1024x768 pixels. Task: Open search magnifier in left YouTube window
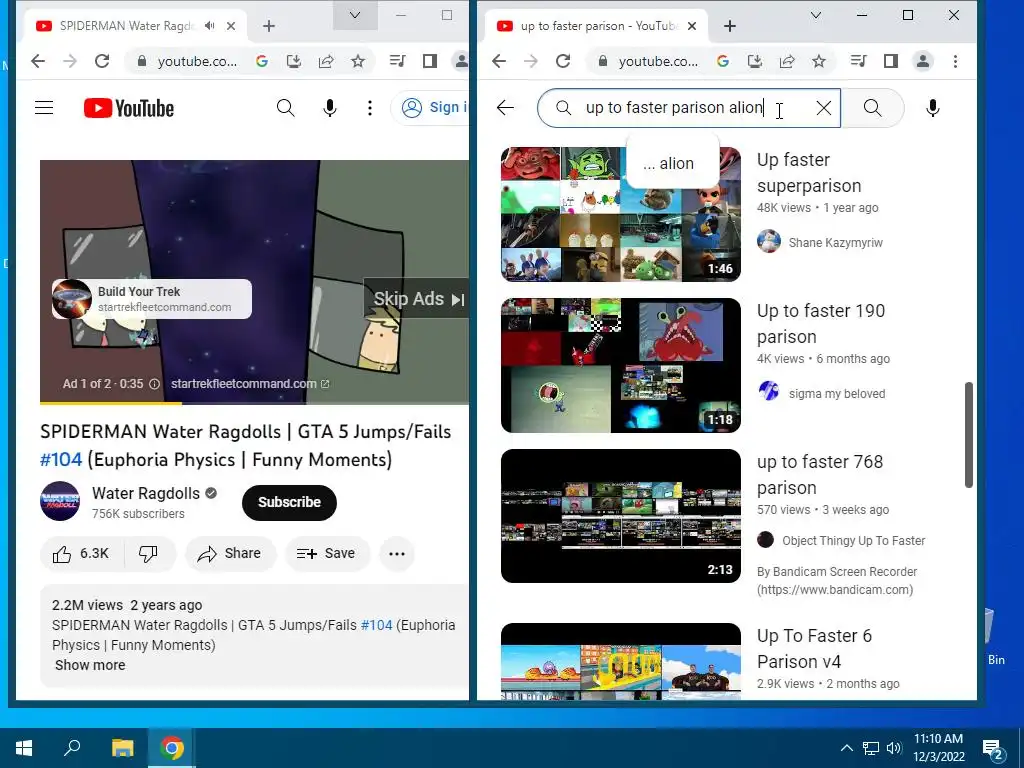pos(285,108)
